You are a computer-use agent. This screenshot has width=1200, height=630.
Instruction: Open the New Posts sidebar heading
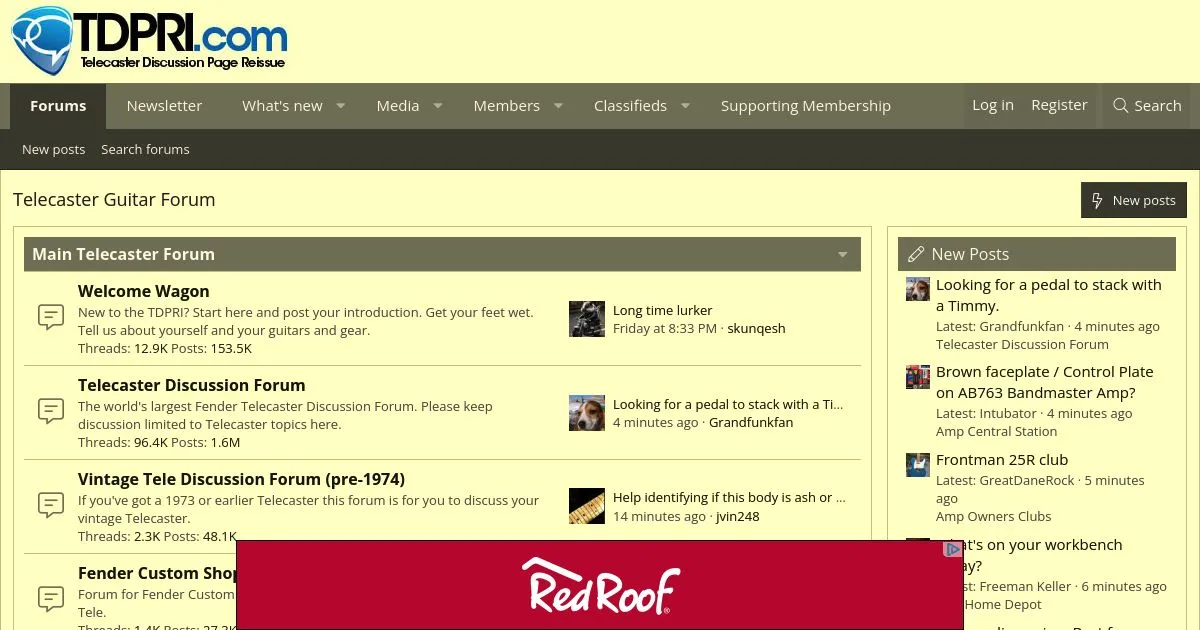(x=970, y=254)
